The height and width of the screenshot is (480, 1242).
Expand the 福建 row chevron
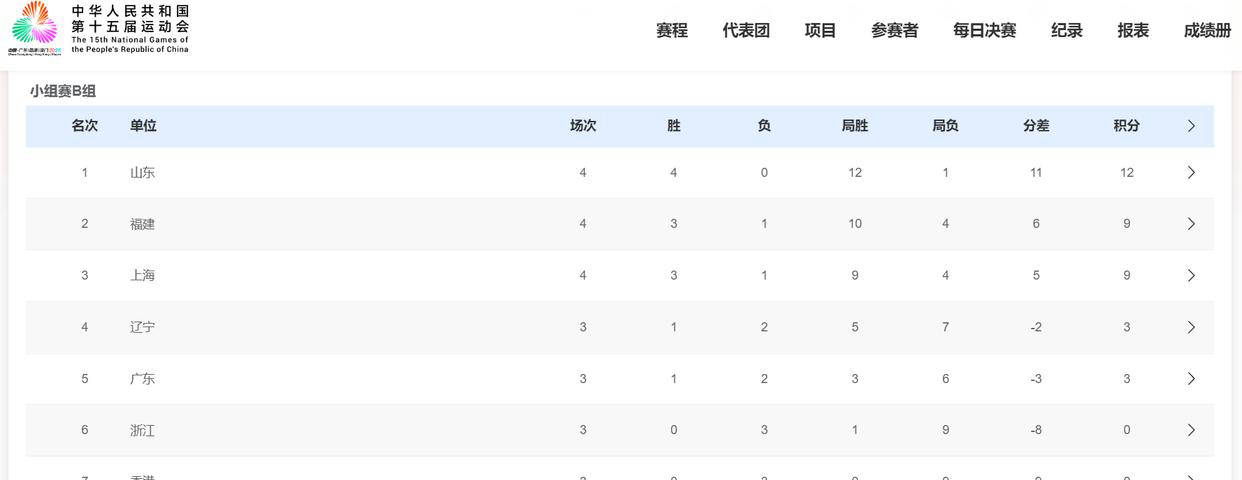pos(1191,224)
